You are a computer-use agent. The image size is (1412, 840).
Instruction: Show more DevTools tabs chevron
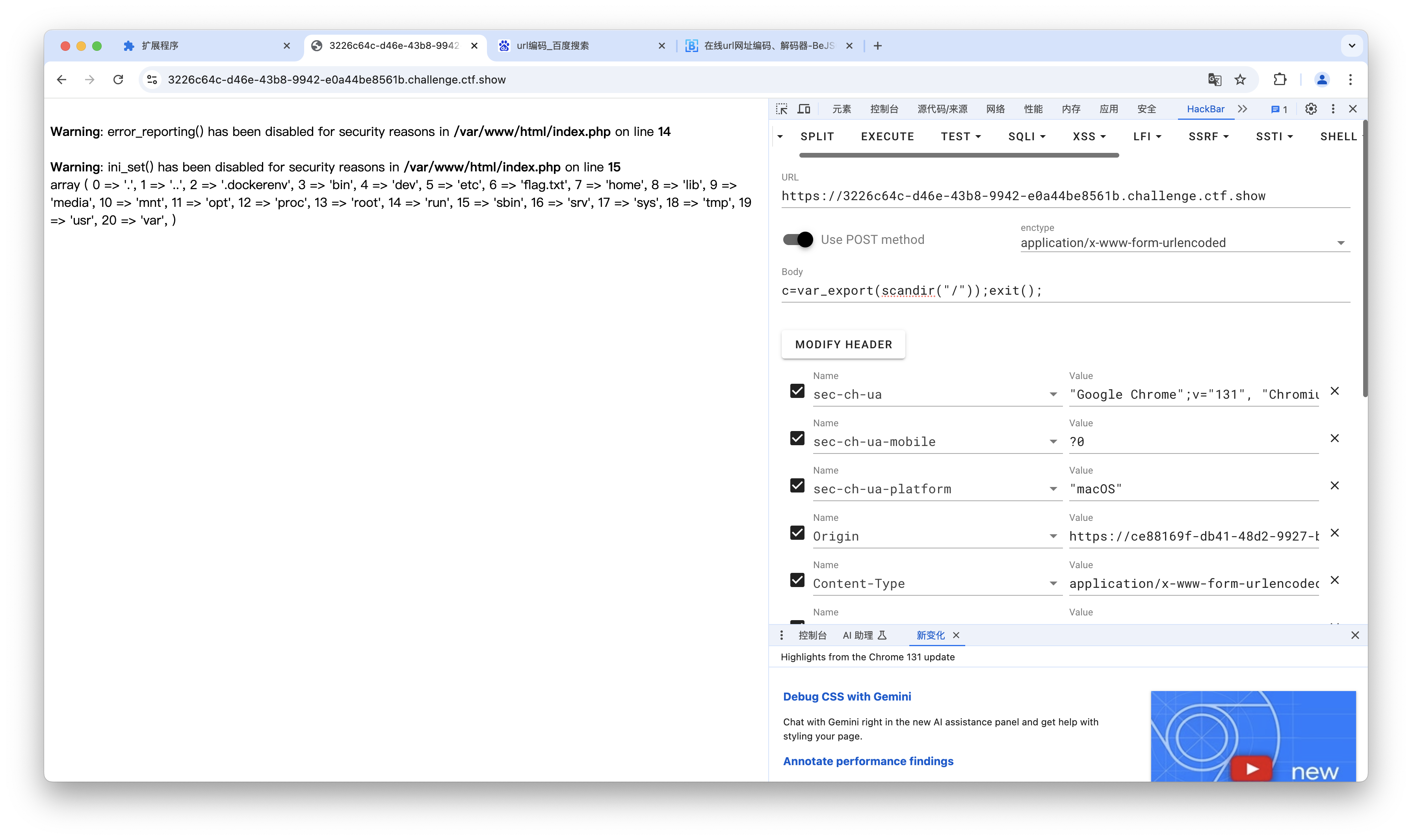click(1242, 109)
